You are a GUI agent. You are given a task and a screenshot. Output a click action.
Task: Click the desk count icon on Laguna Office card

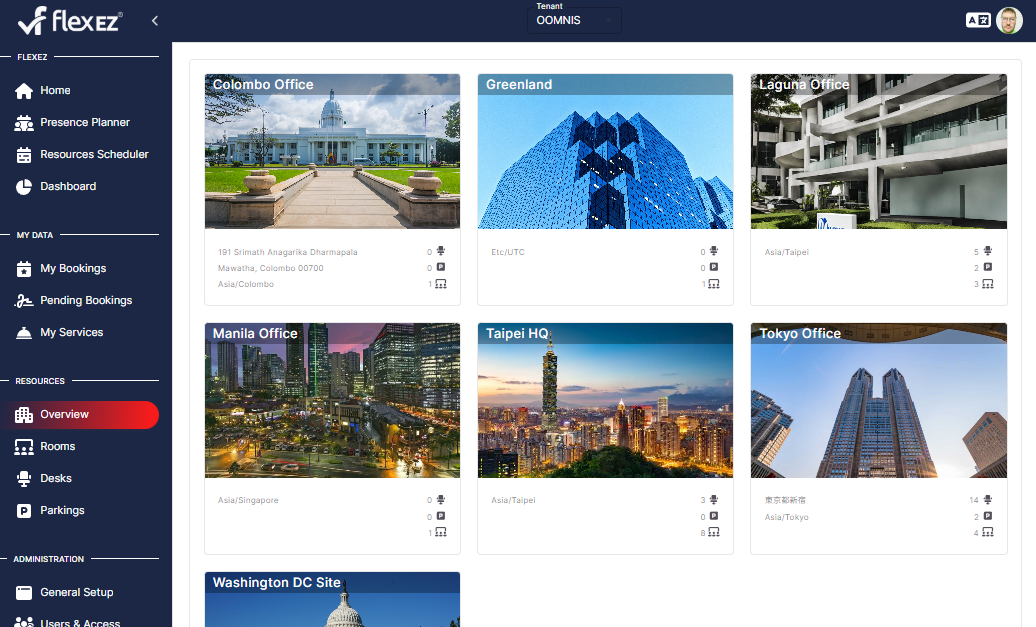(x=987, y=251)
